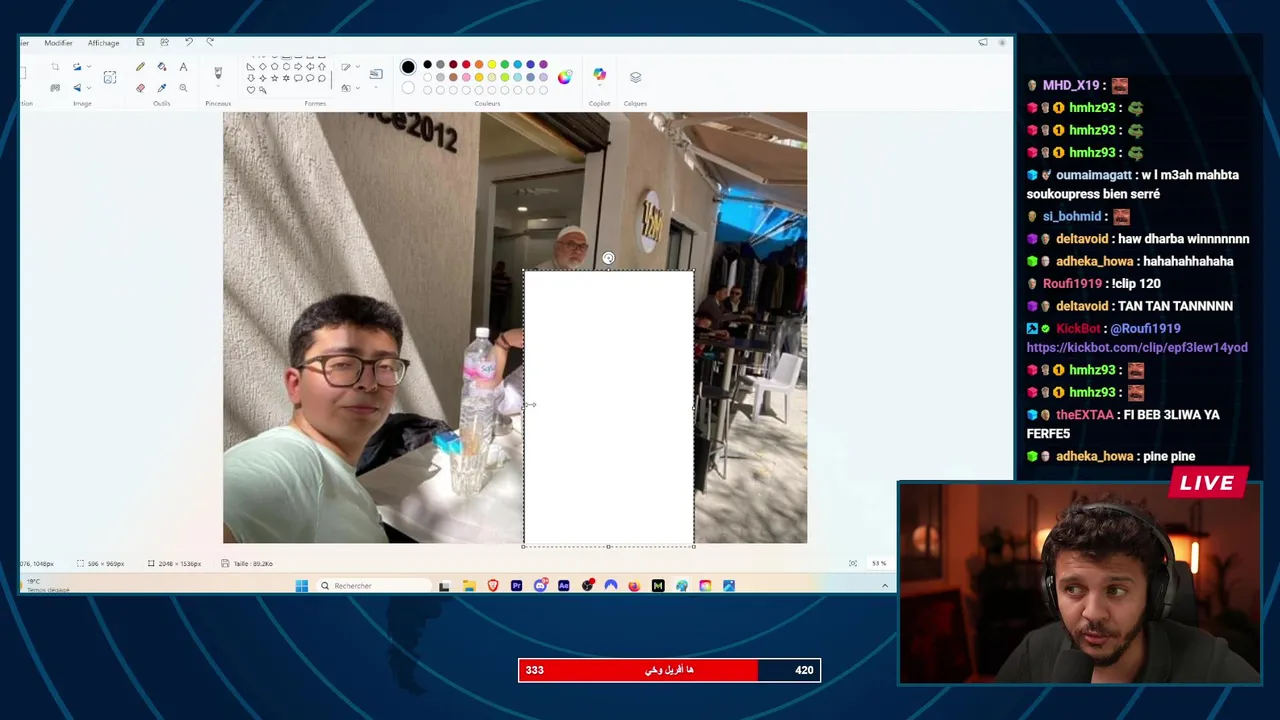Image resolution: width=1280 pixels, height=720 pixels.
Task: Click the Crop image icon
Action: 55,67
